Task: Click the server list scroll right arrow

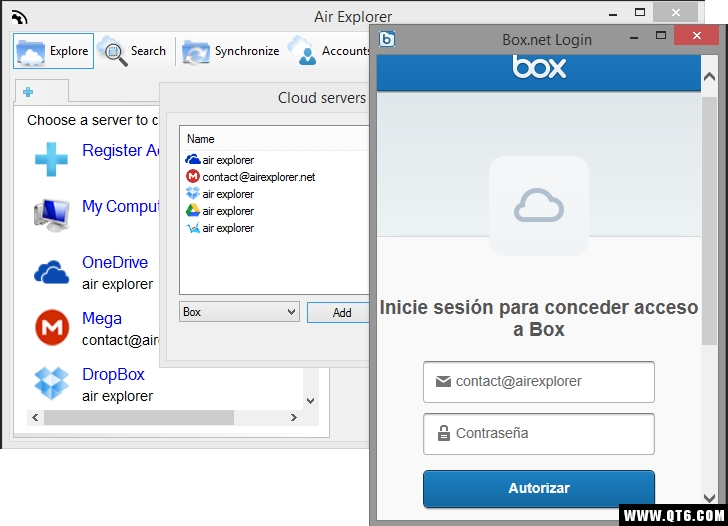Action: coord(293,417)
